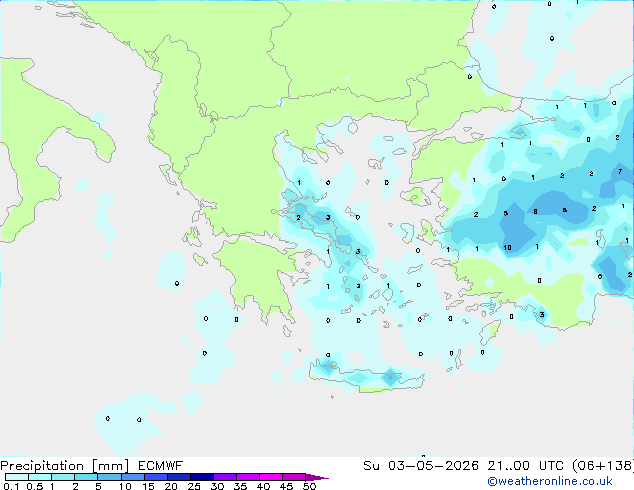Pick the 40–45 mm magenta legend swatch
Viewport: 634px width, 490px height.
click(271, 477)
